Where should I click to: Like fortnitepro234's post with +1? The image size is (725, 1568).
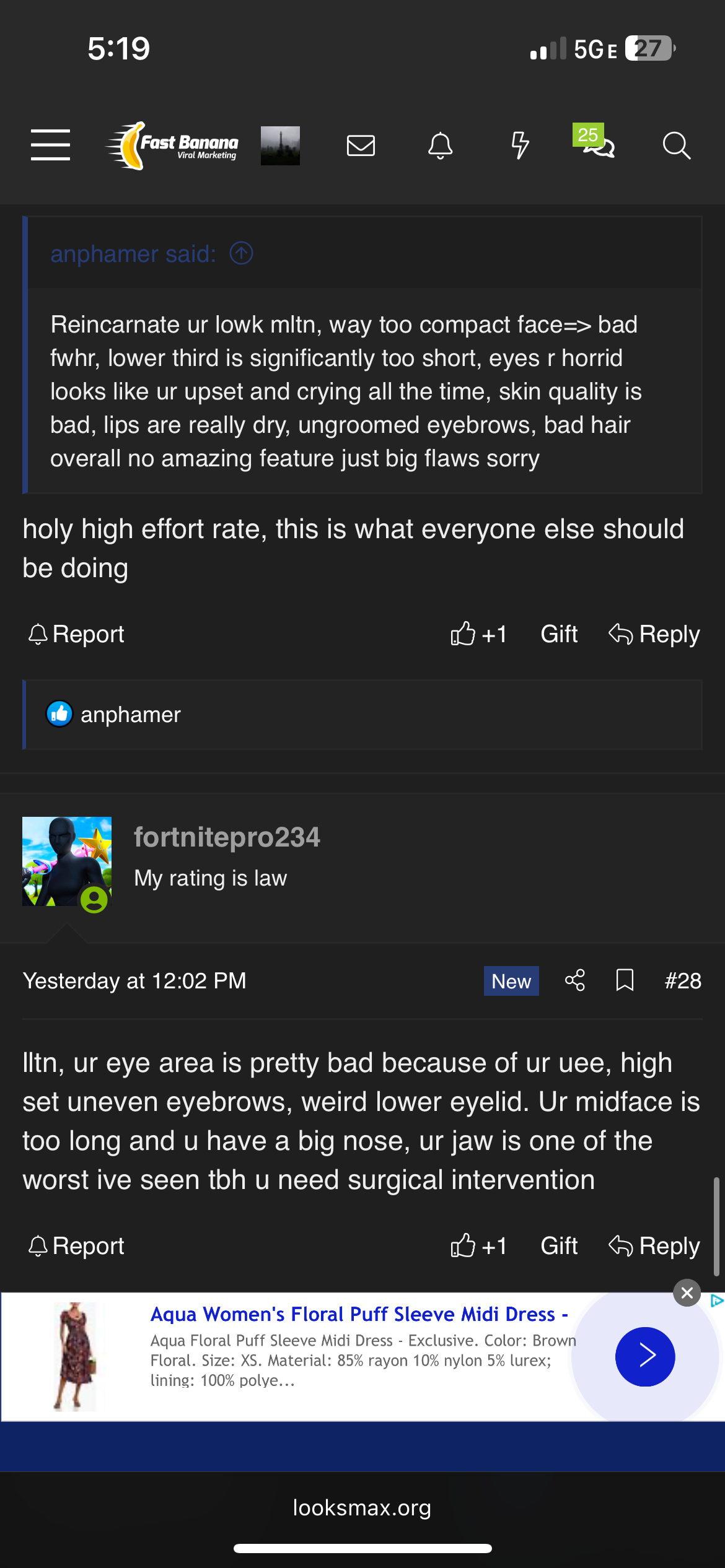point(478,1245)
